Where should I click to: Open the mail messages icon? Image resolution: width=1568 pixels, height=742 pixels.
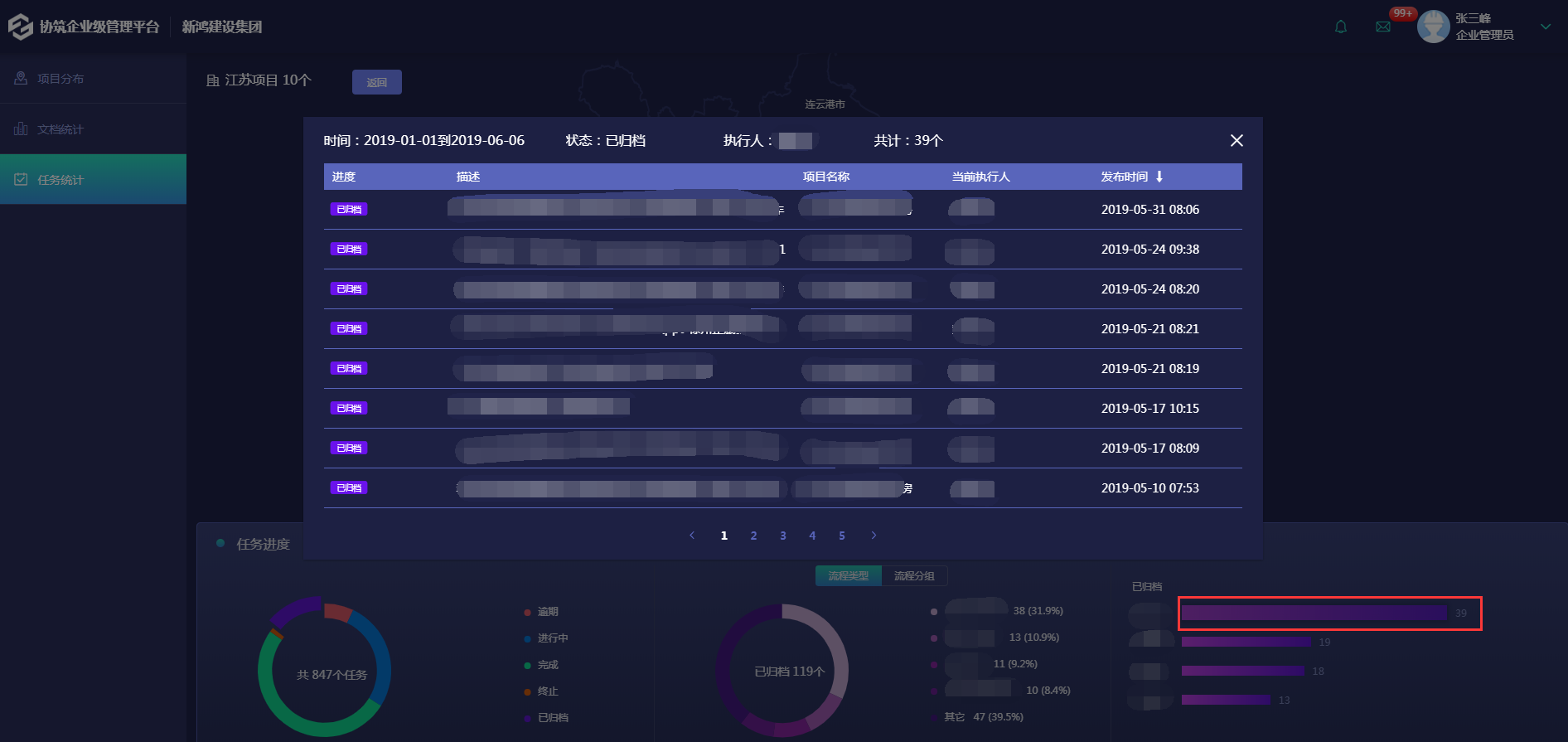click(1383, 27)
